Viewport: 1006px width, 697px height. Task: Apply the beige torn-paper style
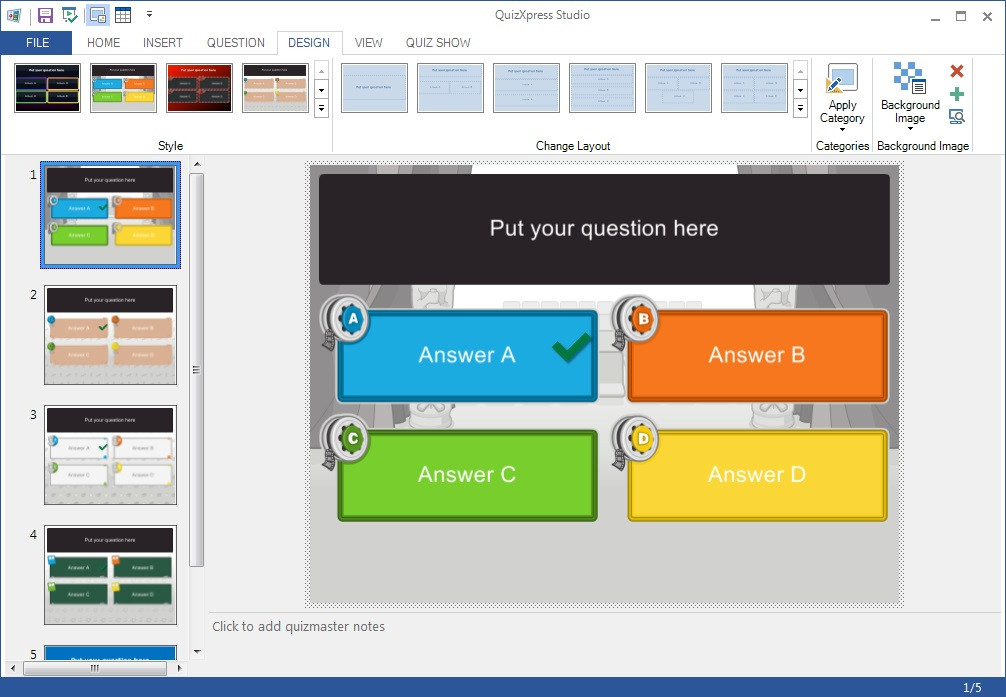point(275,88)
